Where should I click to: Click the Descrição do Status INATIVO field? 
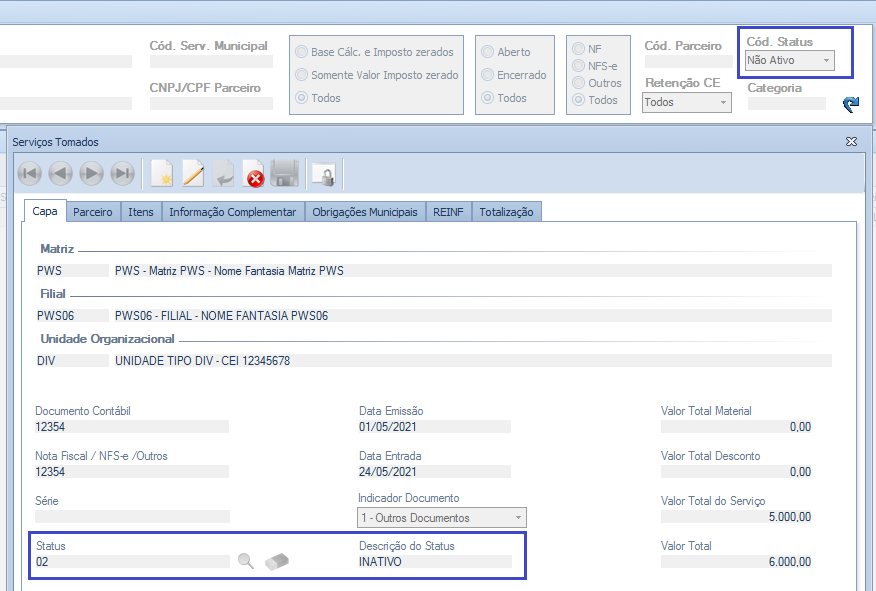(435, 562)
